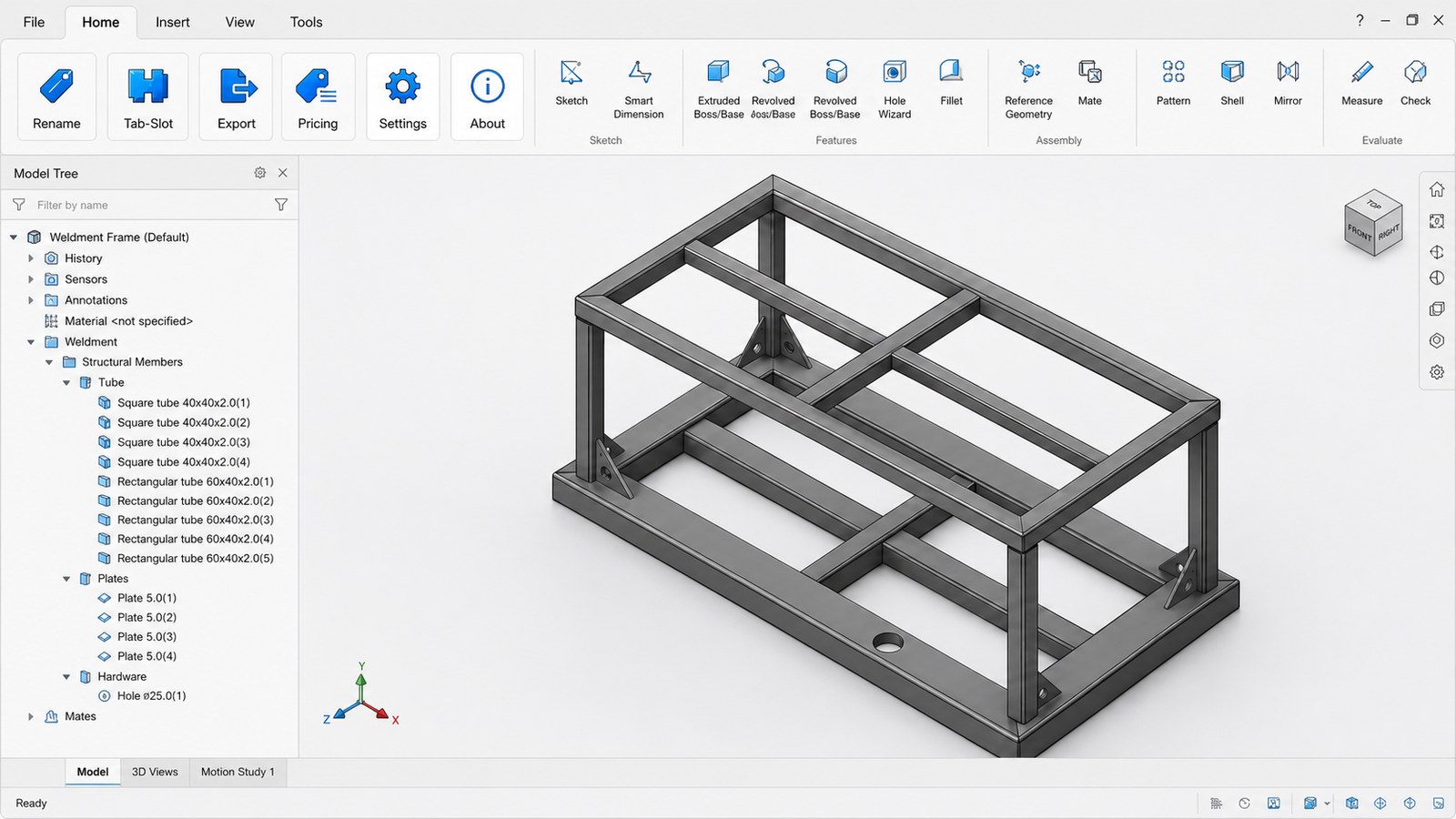
Task: Select the Smart Dimension tool
Action: (x=639, y=89)
